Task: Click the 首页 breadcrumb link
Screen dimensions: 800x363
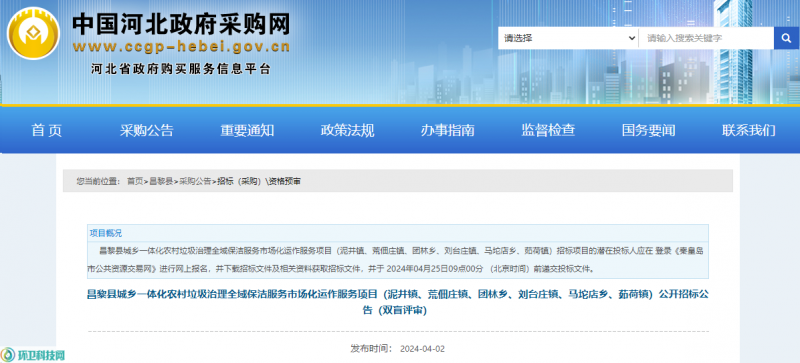Action: coord(135,181)
